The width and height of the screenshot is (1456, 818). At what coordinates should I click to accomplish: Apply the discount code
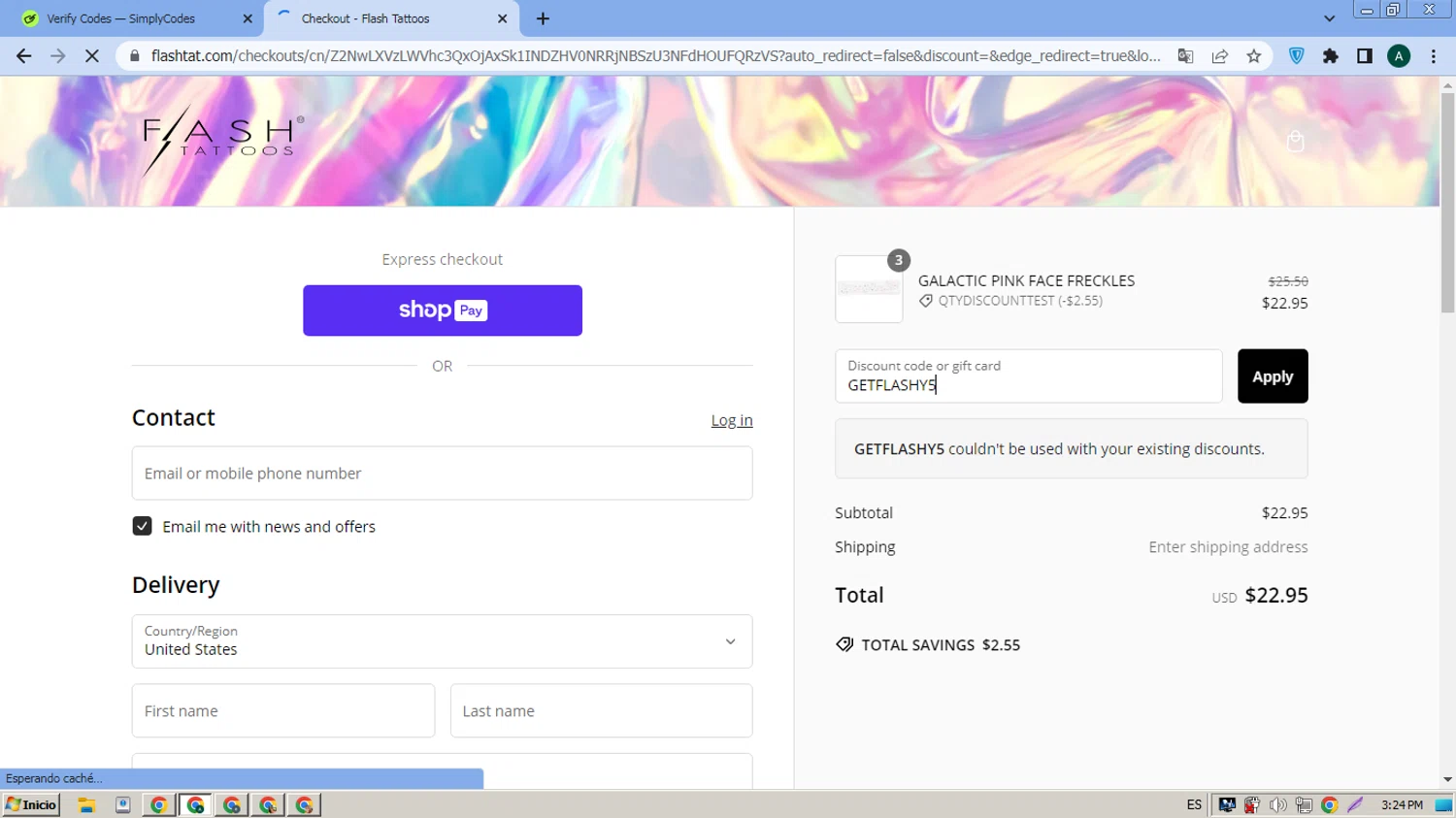tap(1273, 376)
